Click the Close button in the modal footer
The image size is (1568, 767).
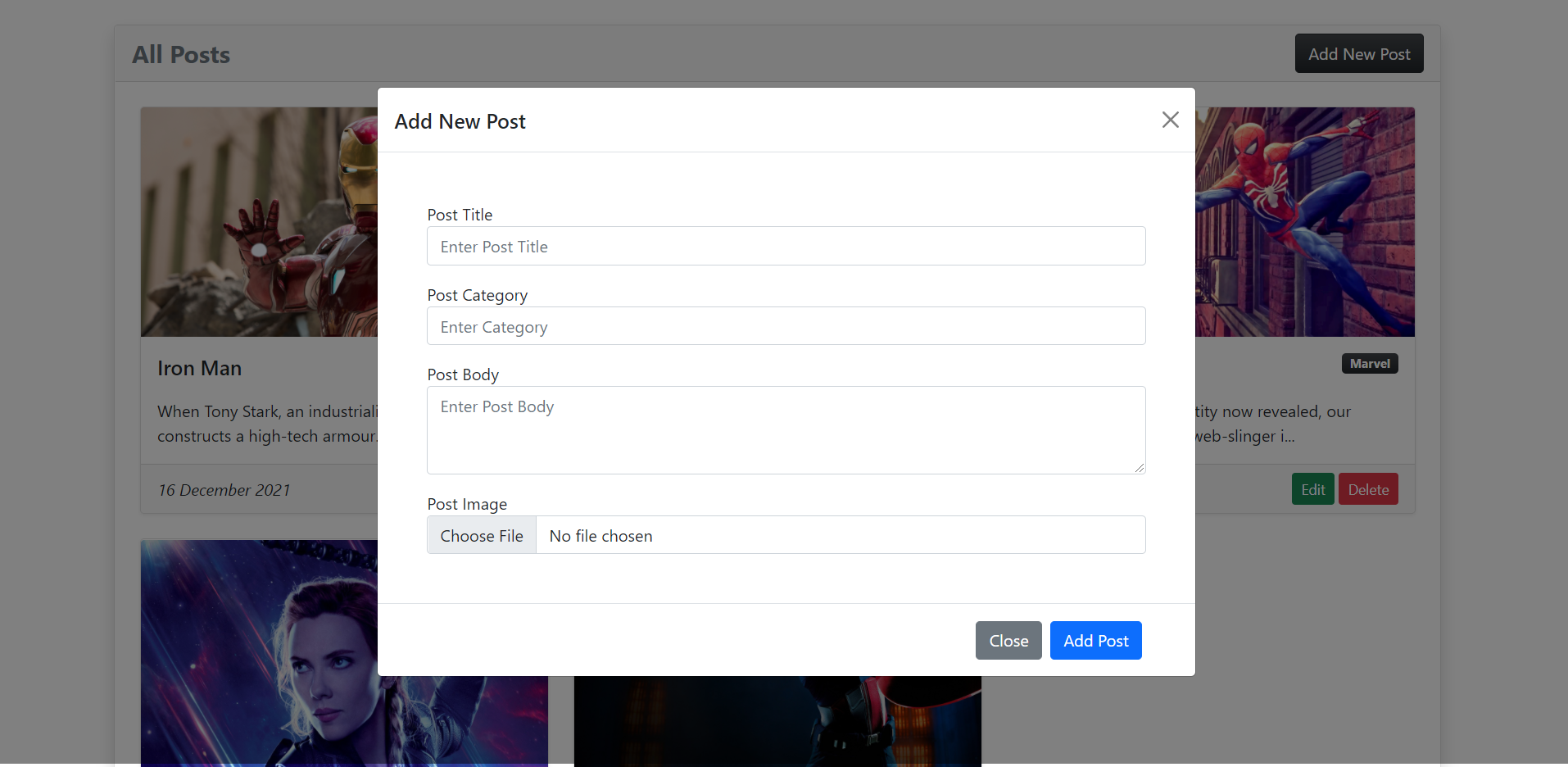(1008, 640)
